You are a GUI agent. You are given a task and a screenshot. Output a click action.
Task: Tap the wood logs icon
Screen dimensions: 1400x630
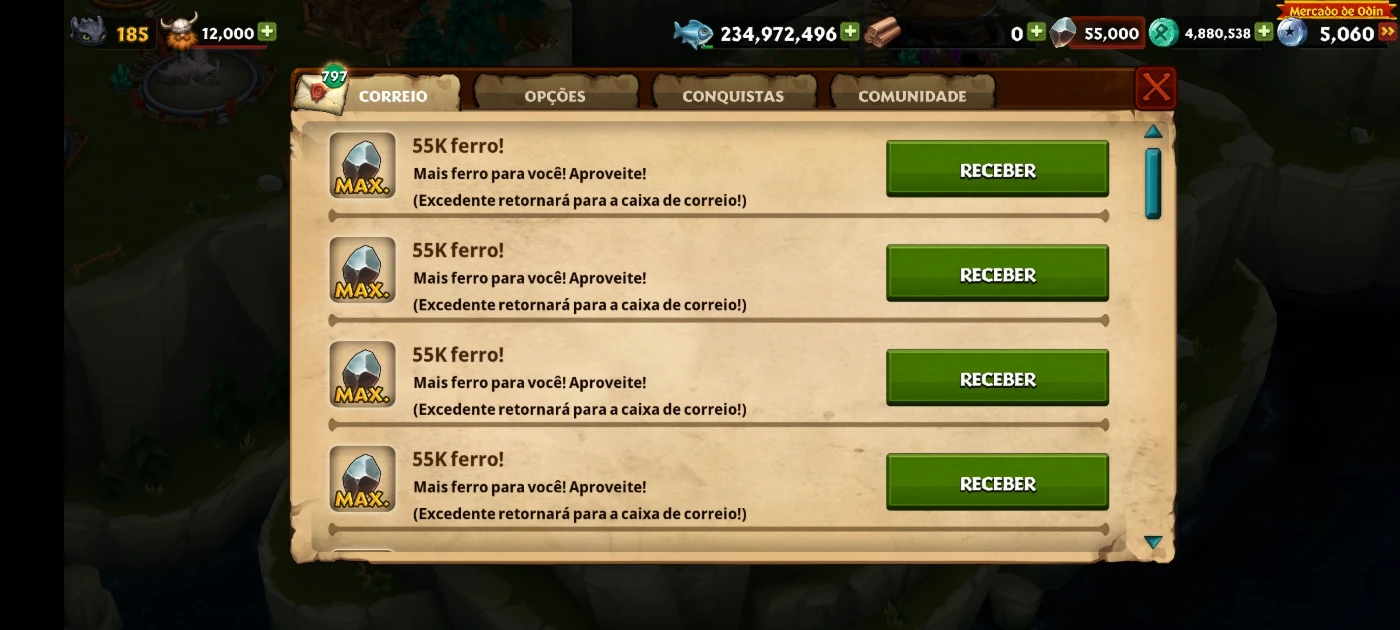tap(882, 33)
